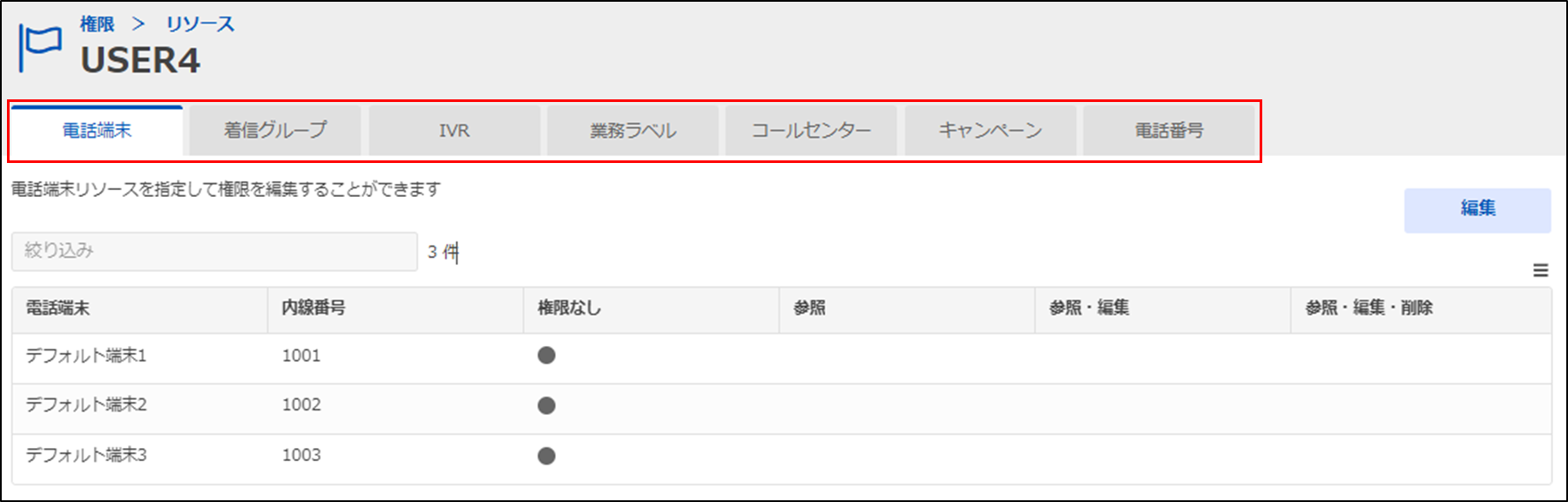The height and width of the screenshot is (502, 1568).
Task: Focus the 絞り込み filter field
Action: pos(214,251)
